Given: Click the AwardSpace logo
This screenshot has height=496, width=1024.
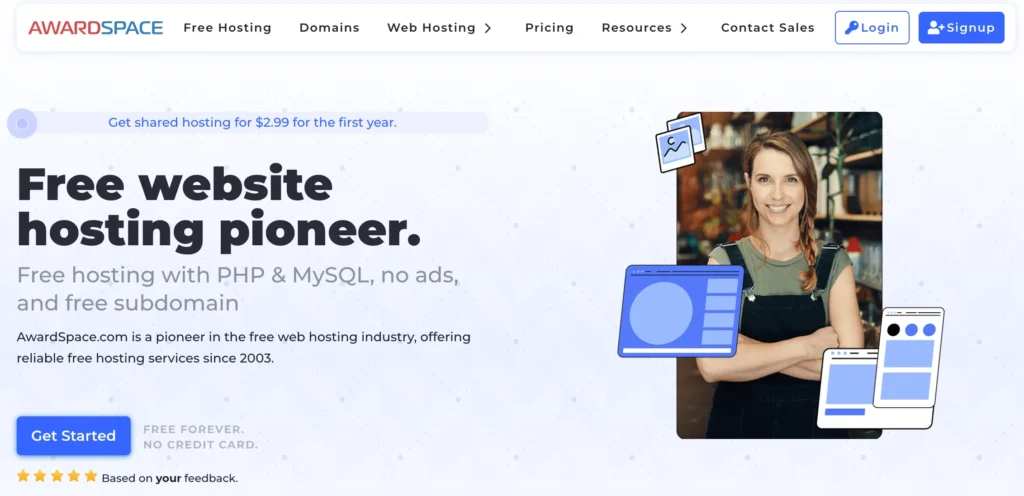Looking at the screenshot, I should pos(95,27).
